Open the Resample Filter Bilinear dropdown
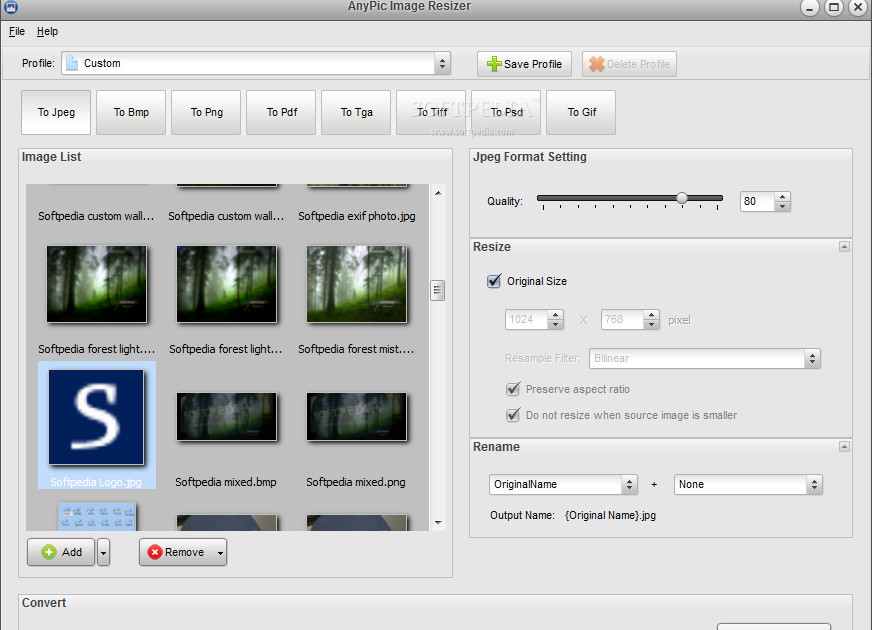The width and height of the screenshot is (872, 630). pyautogui.click(x=705, y=359)
